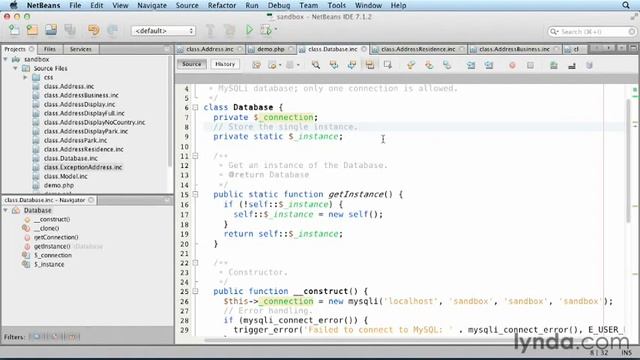Open the Refactor menu
This screenshot has height=360, width=640.
click(222, 5)
